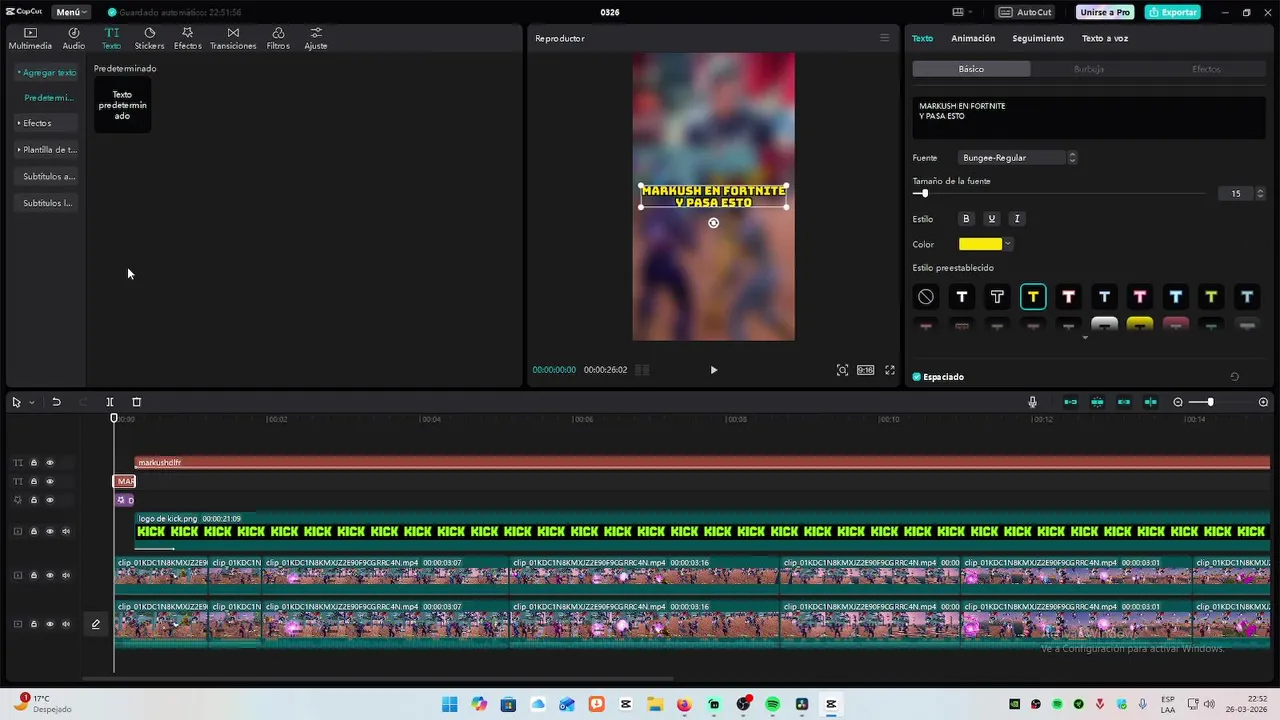Apply italic style to the text
Viewport: 1280px width, 720px height.
click(1017, 219)
